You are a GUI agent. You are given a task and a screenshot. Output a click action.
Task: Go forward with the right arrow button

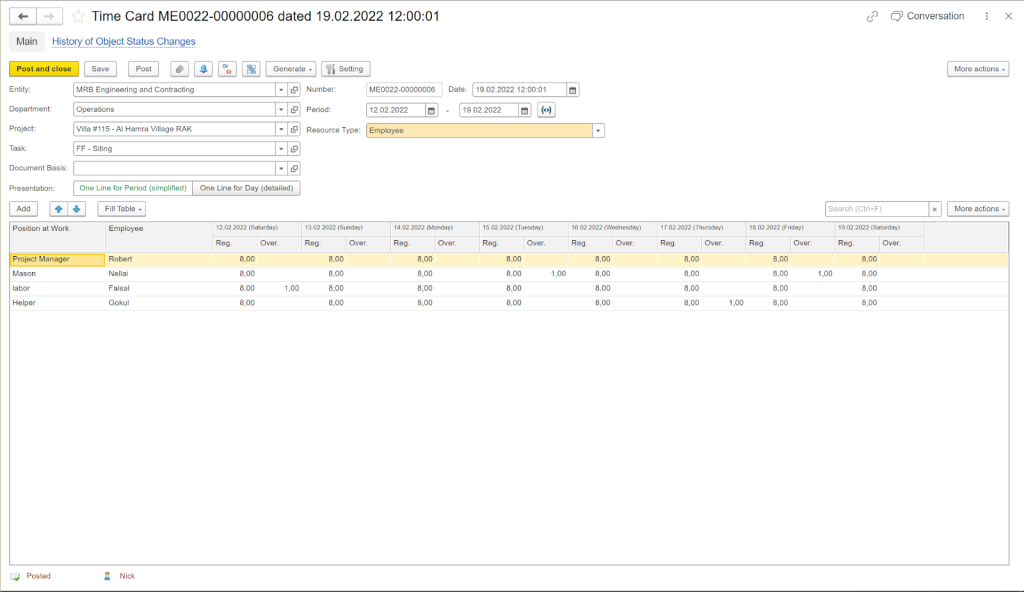coord(50,16)
